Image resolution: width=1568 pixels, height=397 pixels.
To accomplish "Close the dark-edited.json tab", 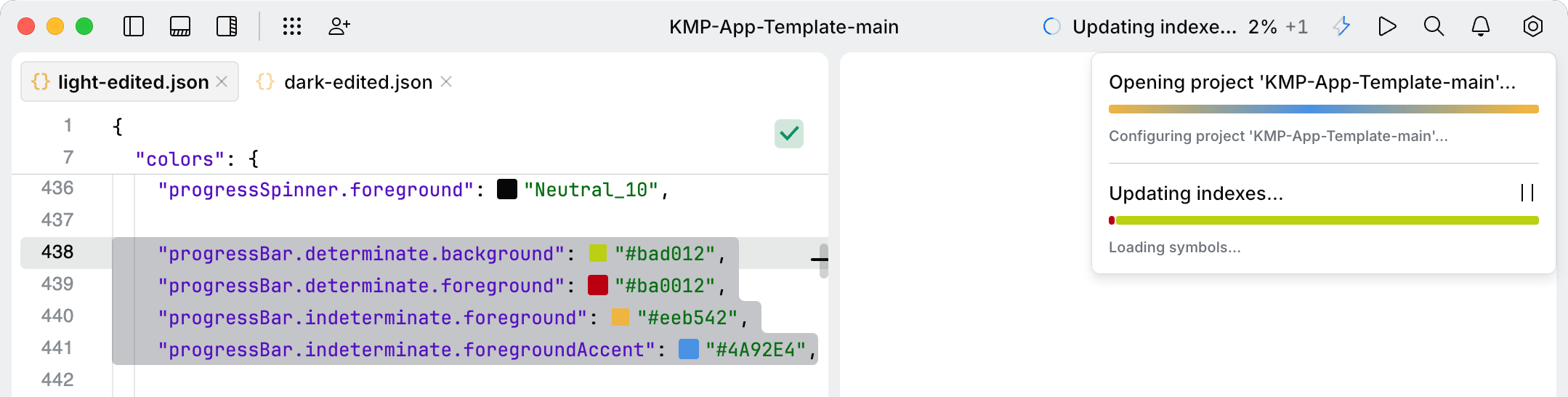I will tap(446, 82).
